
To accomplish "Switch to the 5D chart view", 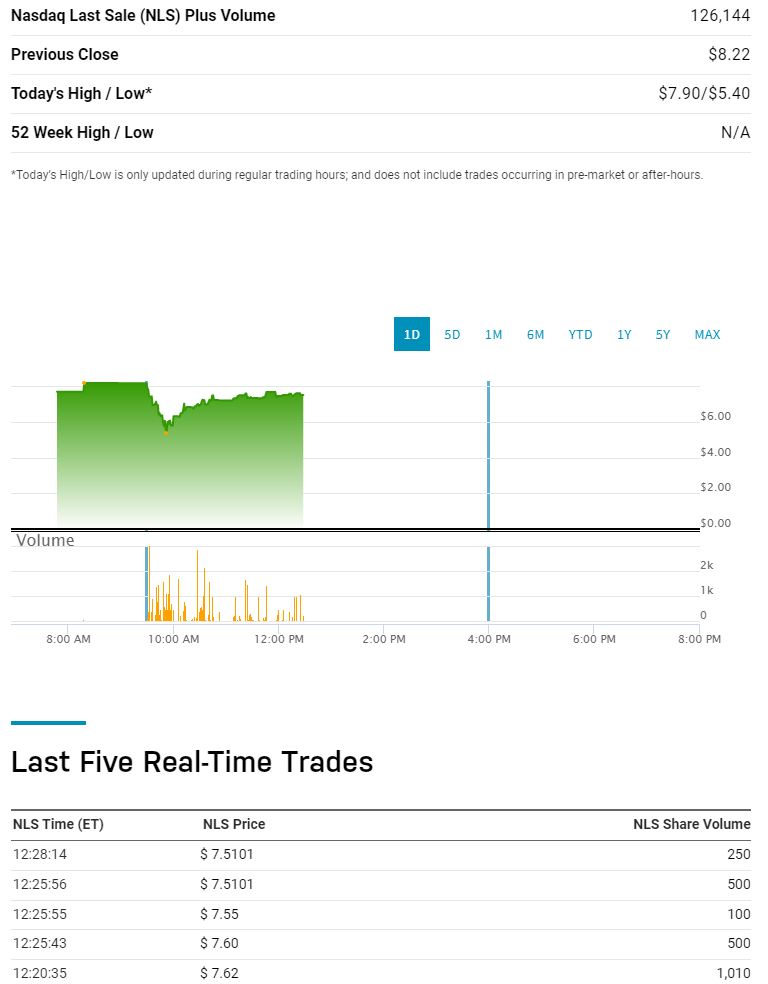I will click(x=452, y=334).
